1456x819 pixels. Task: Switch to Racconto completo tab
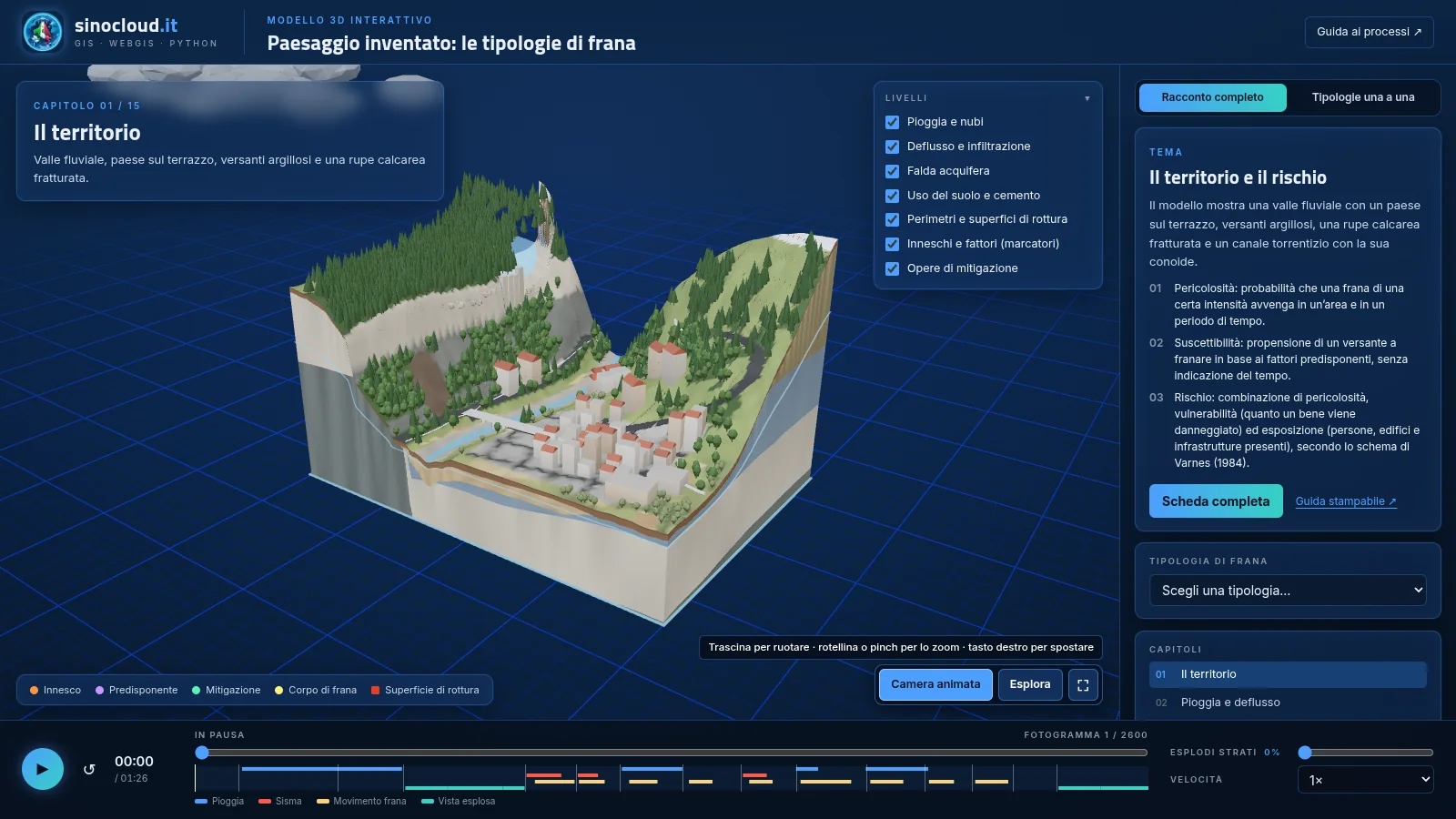click(1212, 97)
